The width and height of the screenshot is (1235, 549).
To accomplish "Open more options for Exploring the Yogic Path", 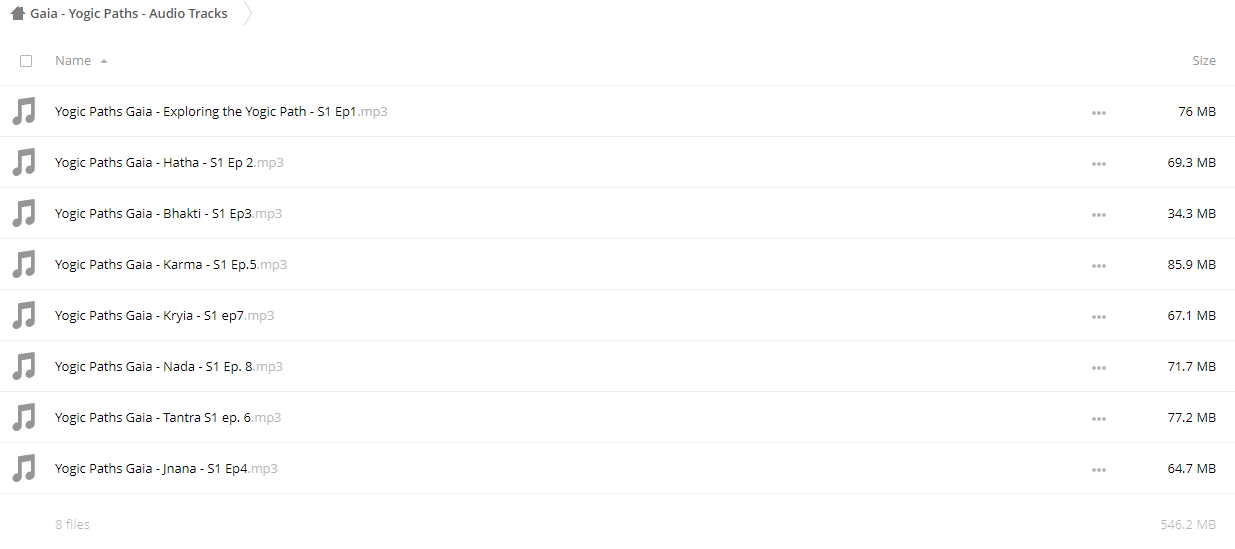I will (1099, 112).
